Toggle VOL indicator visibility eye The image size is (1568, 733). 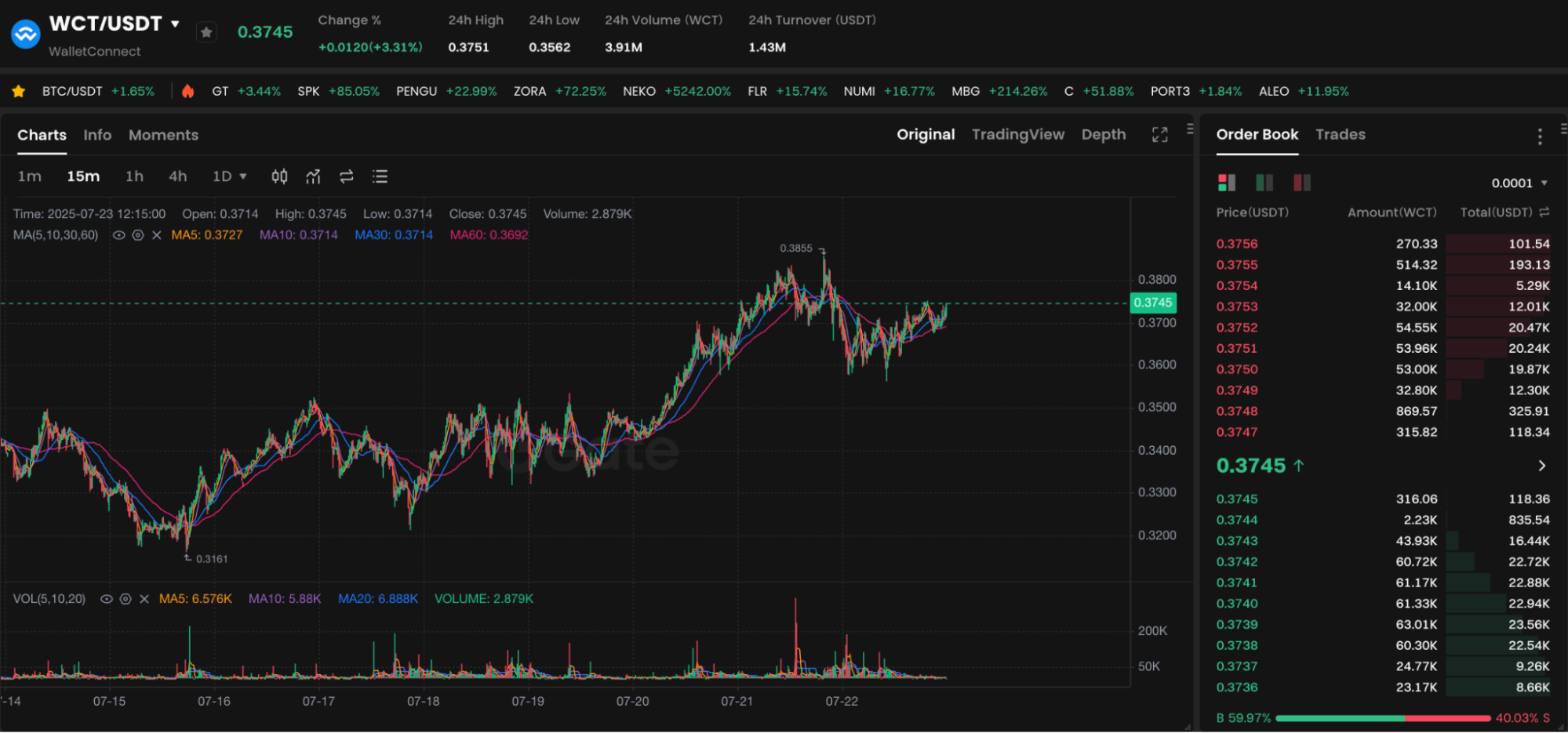(107, 599)
